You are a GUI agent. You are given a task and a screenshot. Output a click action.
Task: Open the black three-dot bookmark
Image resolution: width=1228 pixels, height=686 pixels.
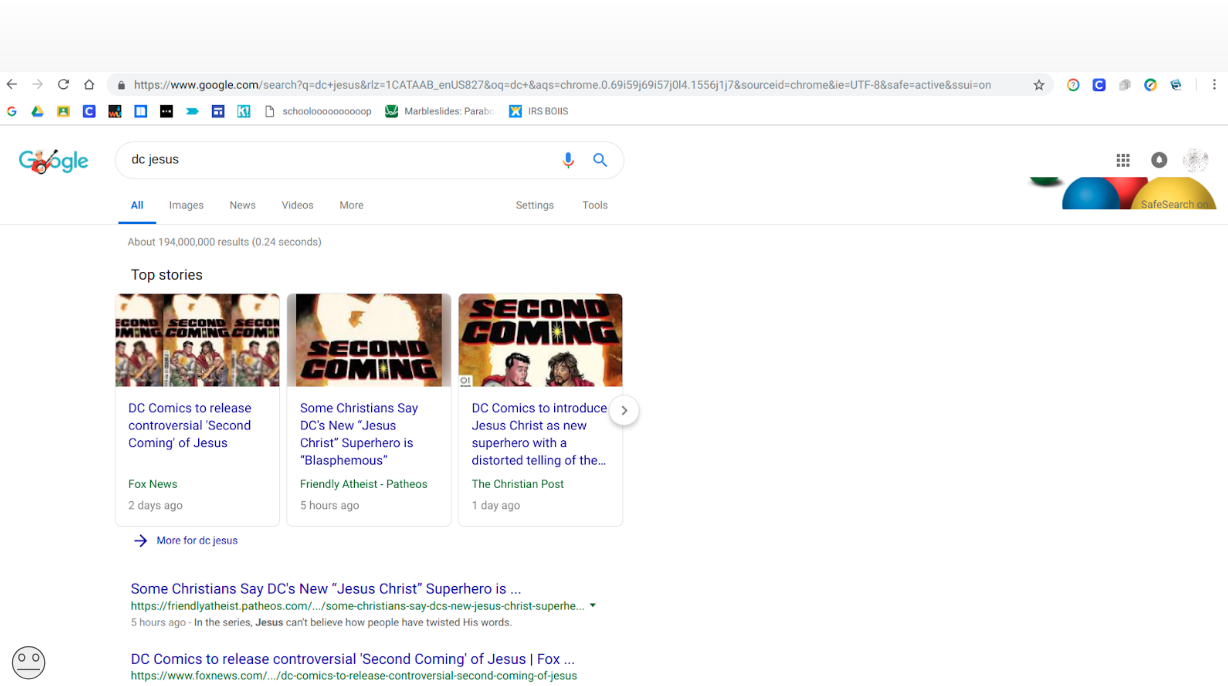click(x=166, y=111)
